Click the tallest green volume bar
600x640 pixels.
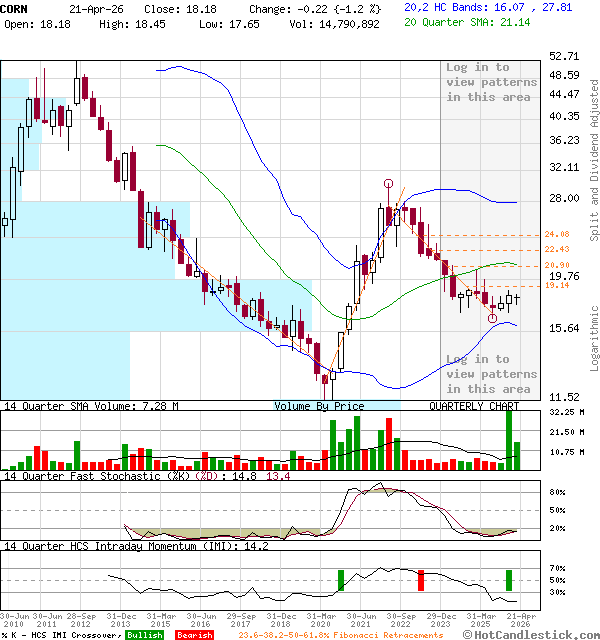pos(509,438)
